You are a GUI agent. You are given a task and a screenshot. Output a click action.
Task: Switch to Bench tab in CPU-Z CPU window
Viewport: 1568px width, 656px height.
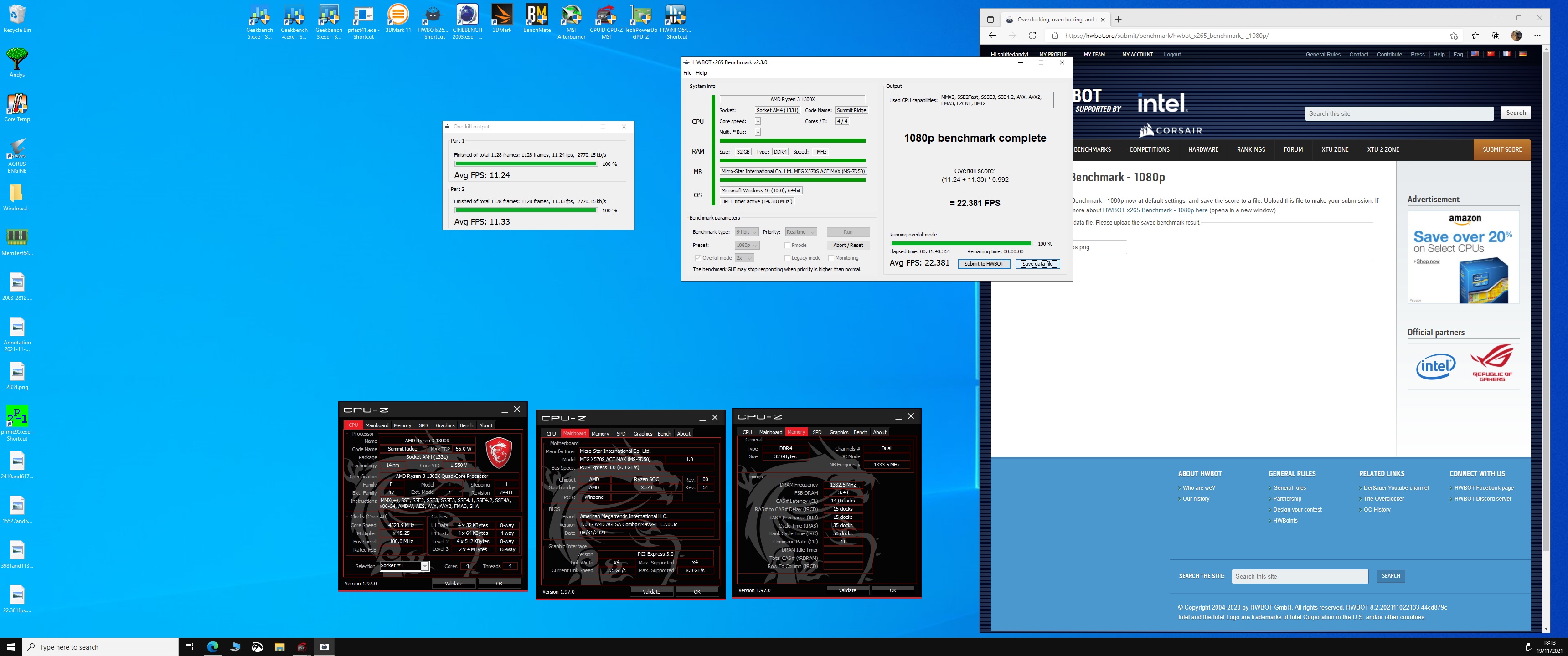click(x=466, y=425)
